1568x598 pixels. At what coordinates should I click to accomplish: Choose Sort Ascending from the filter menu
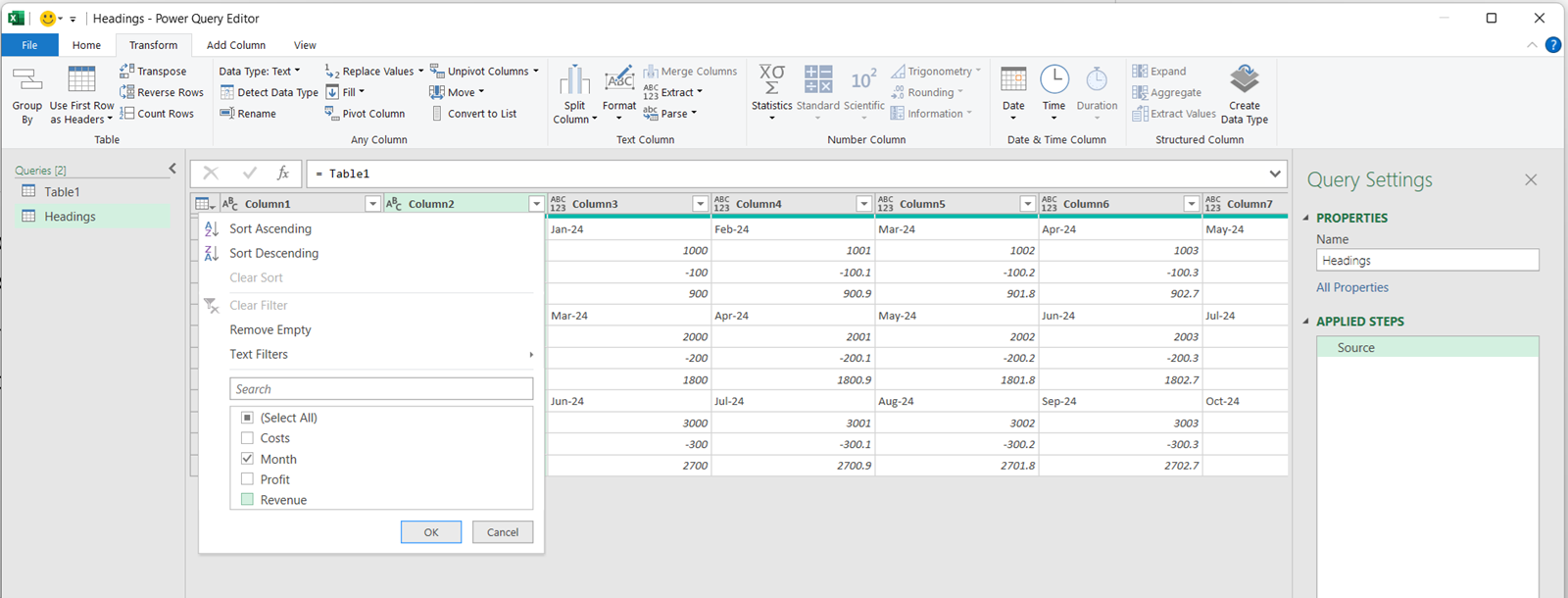pos(270,228)
